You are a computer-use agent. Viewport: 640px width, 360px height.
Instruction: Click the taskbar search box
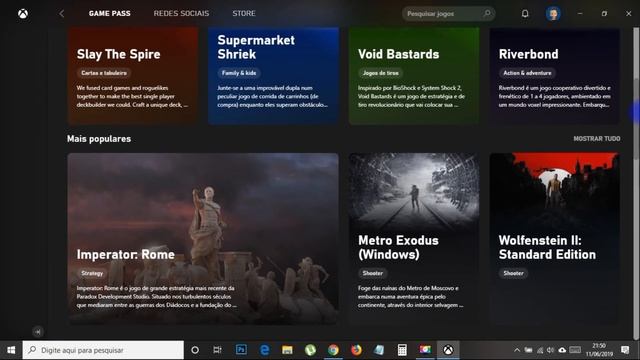(x=103, y=350)
